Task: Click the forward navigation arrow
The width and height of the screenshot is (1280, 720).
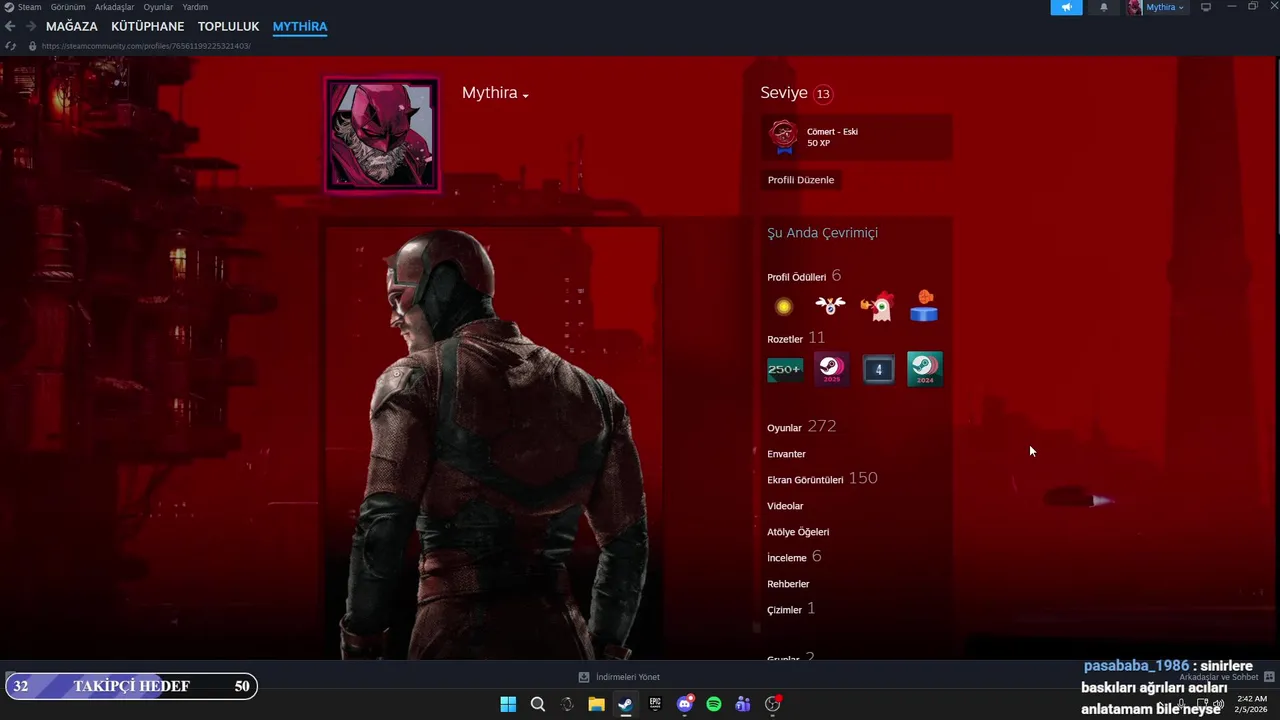Action: (31, 26)
